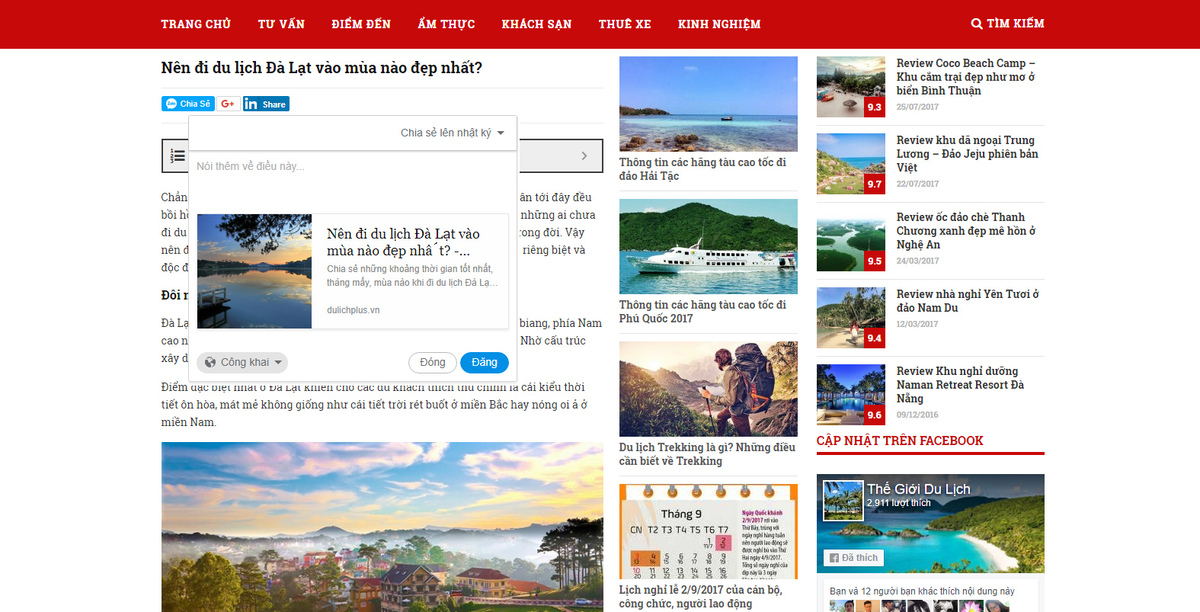Screen dimensions: 1200x612
Task: Click the Thanh Chương thumbnail rated 9.5
Action: 851,240
